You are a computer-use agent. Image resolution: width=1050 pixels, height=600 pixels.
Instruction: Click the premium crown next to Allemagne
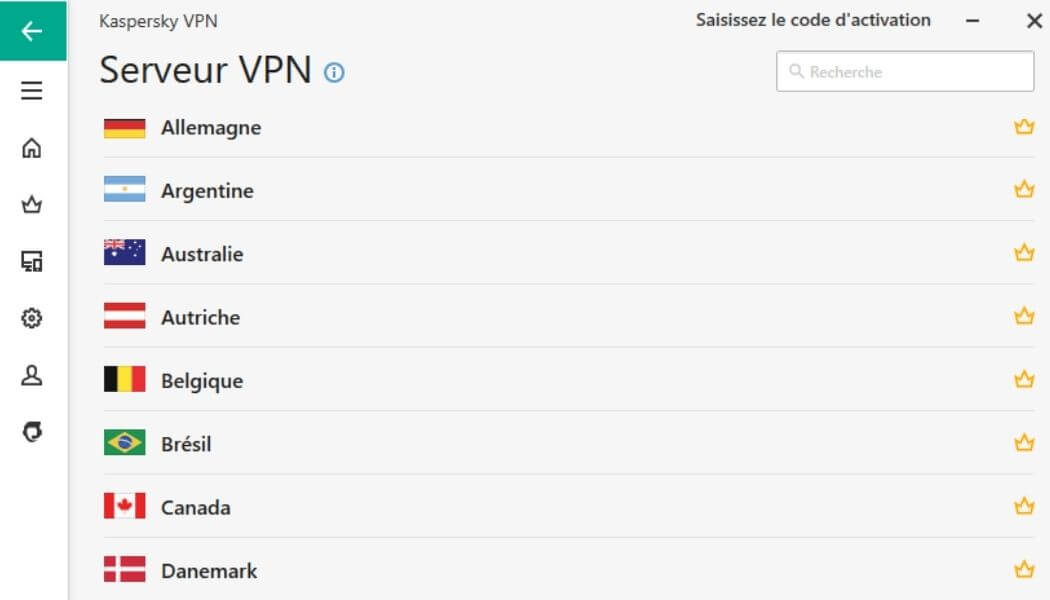pyautogui.click(x=1023, y=127)
